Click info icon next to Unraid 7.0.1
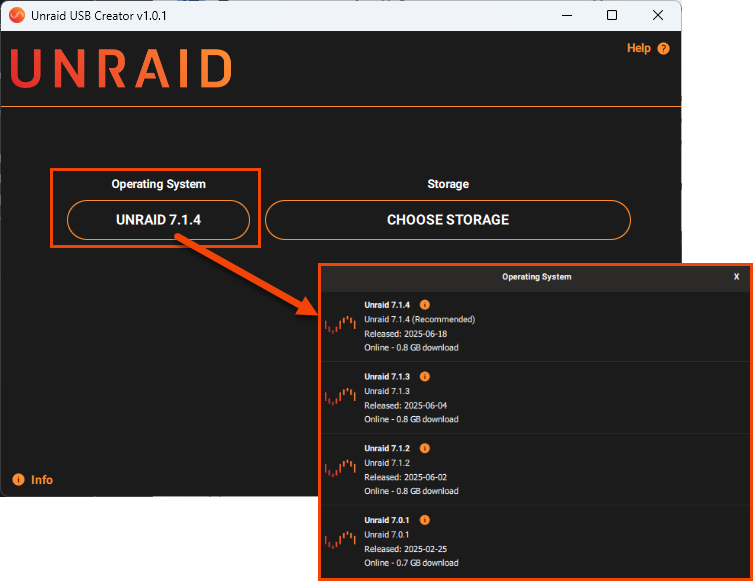This screenshot has width=753, height=581. point(424,520)
